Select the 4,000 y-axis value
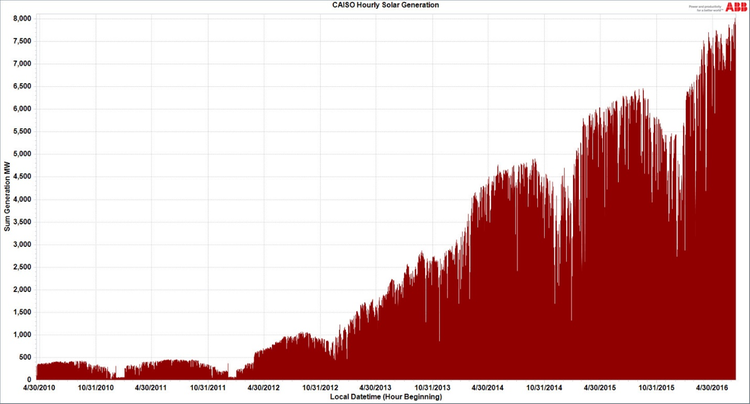Viewport: 750px width, 404px height. click(x=22, y=199)
